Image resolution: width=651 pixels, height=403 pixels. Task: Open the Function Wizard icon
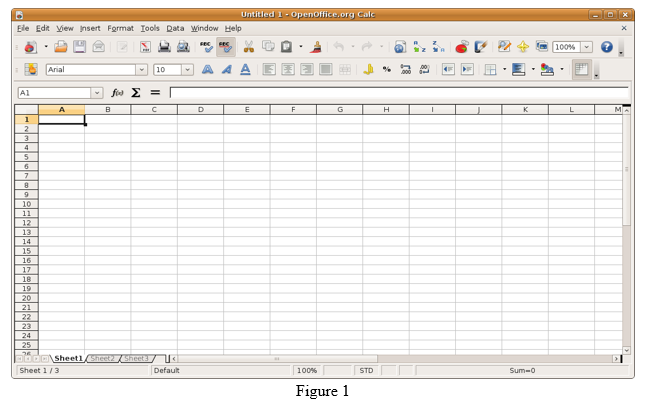pyautogui.click(x=117, y=92)
